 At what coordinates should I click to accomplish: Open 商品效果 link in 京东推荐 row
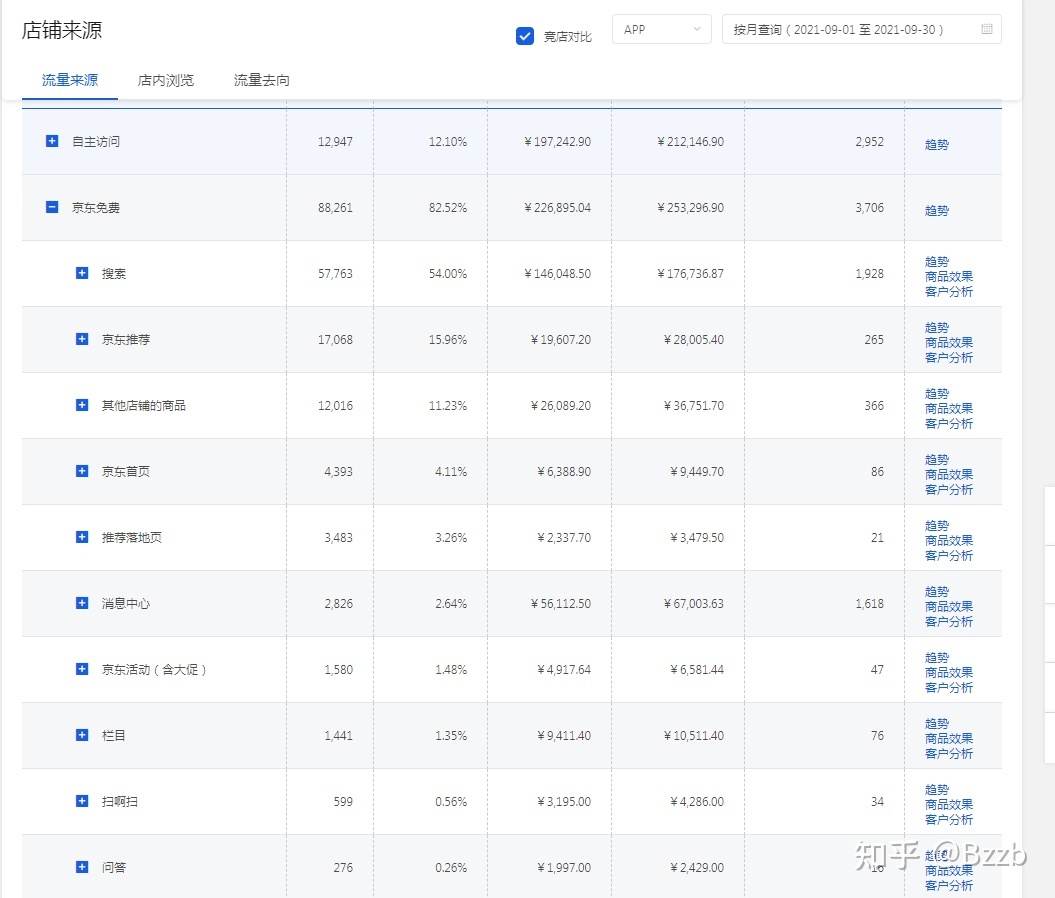click(949, 342)
